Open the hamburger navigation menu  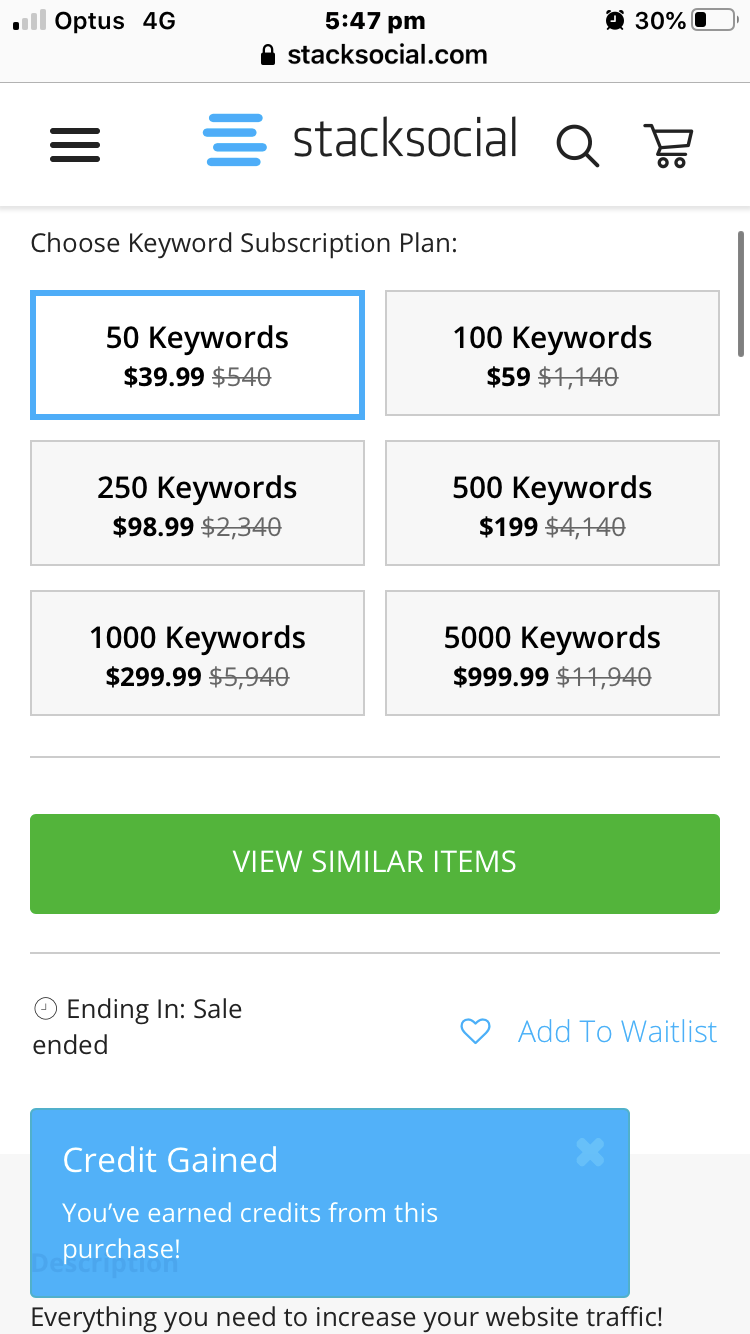click(x=75, y=145)
